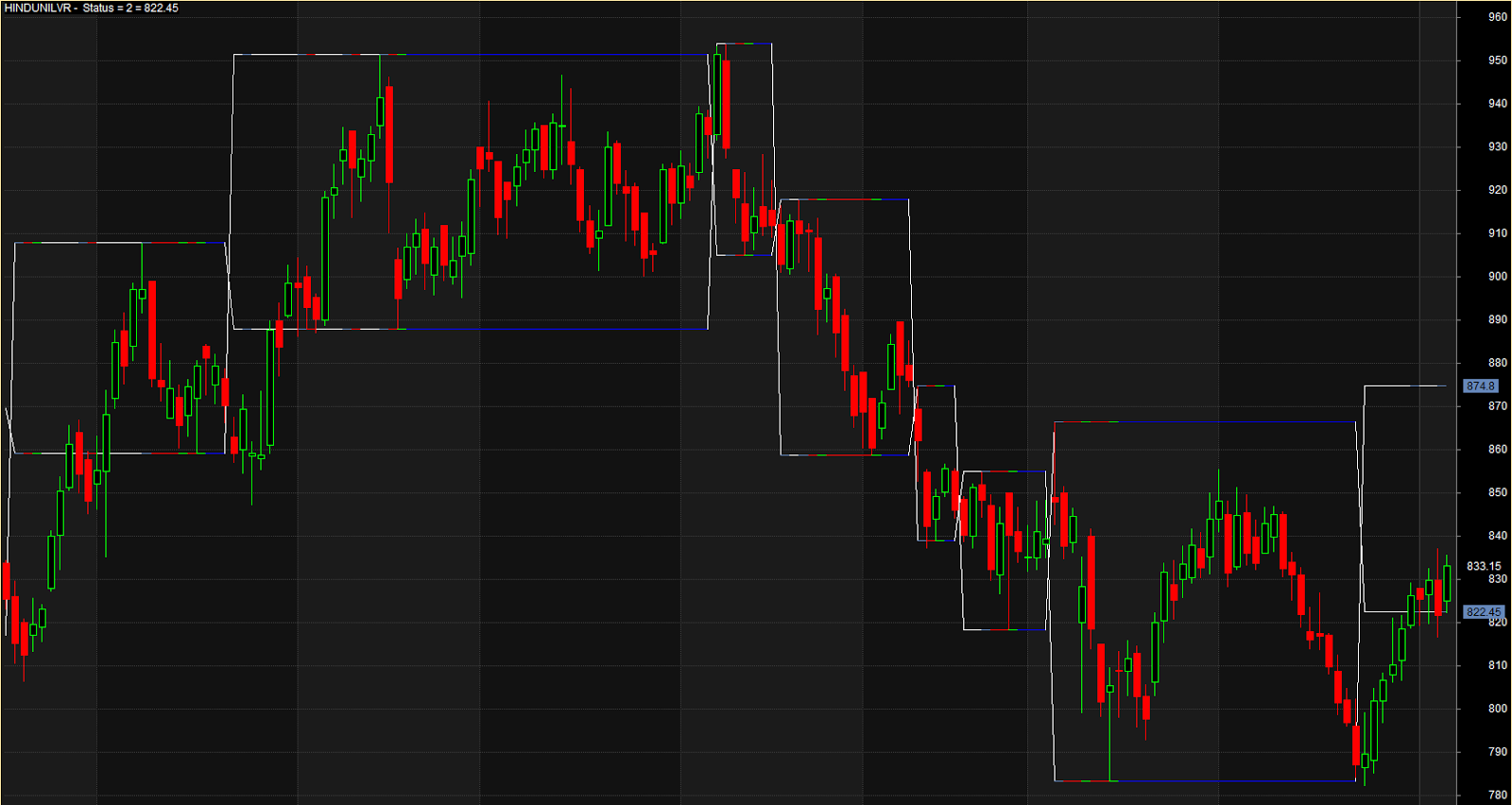This screenshot has height=805, width=1512.
Task: Click the 800 price axis label
Action: click(1498, 709)
